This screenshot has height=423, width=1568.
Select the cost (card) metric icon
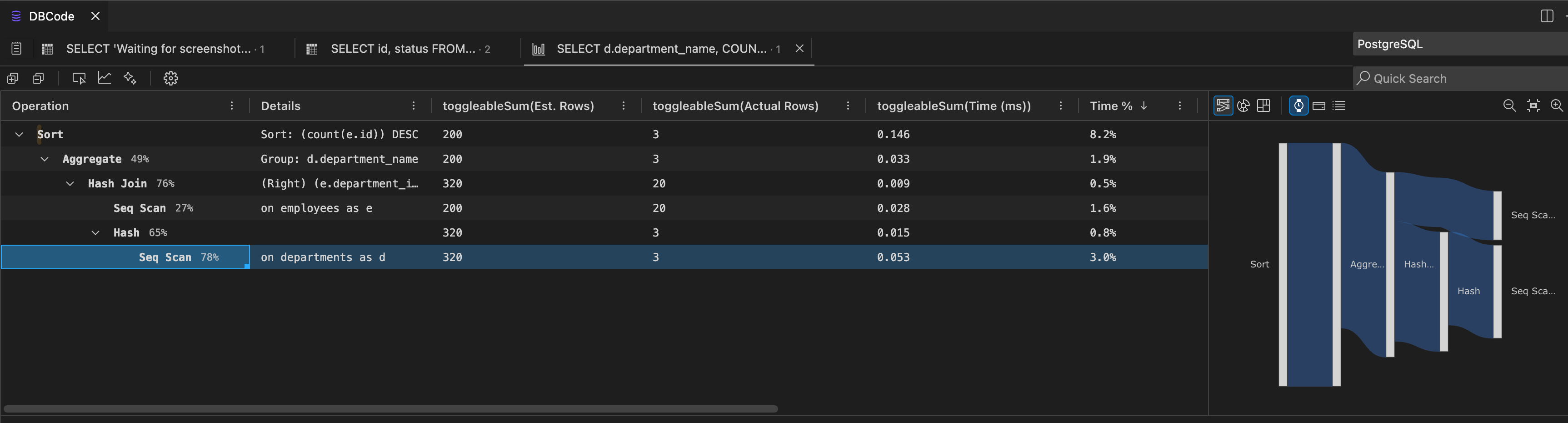[1319, 106]
